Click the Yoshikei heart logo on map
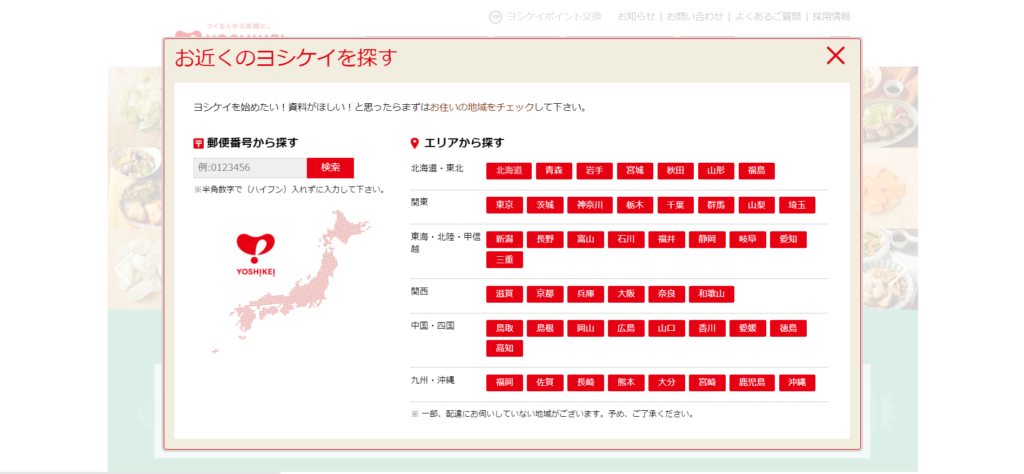This screenshot has height=474, width=1024. [x=256, y=255]
